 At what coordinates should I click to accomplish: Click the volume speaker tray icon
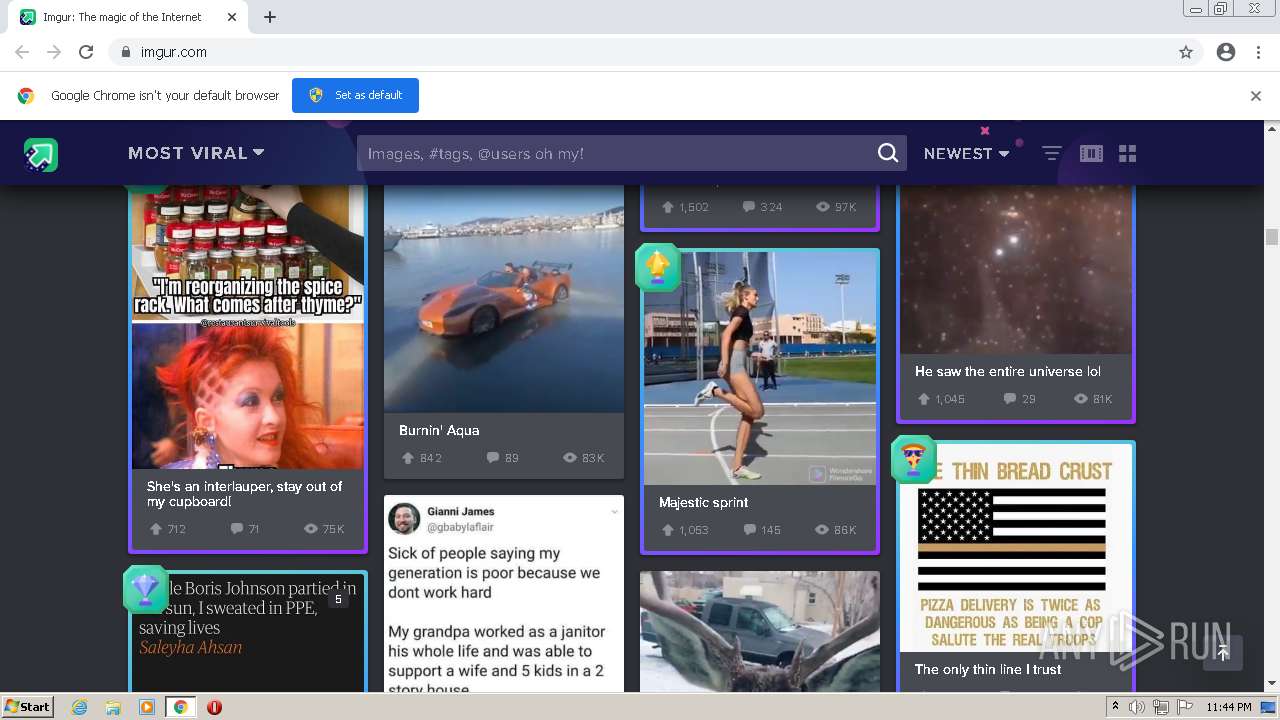point(1137,707)
